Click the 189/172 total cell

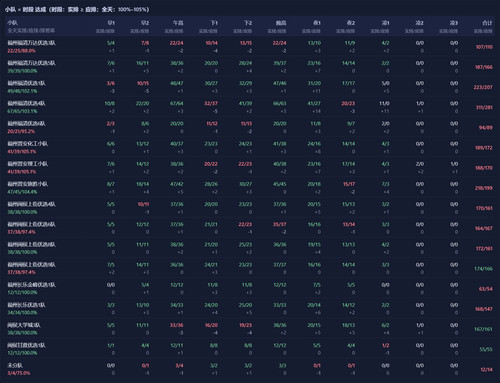click(484, 148)
